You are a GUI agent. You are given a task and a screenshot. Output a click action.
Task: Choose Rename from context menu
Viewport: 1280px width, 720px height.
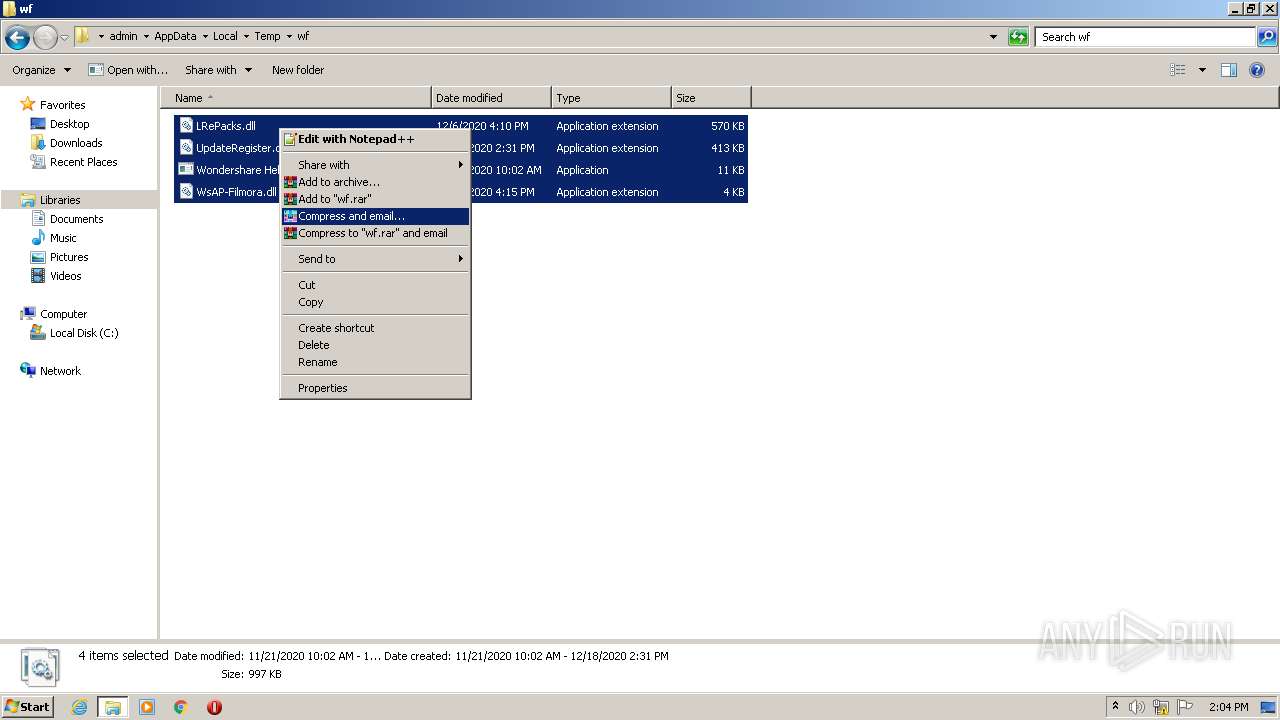coord(375,362)
